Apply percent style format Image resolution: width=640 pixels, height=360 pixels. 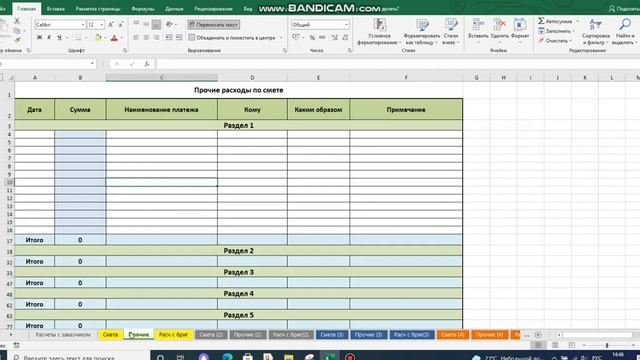312,38
